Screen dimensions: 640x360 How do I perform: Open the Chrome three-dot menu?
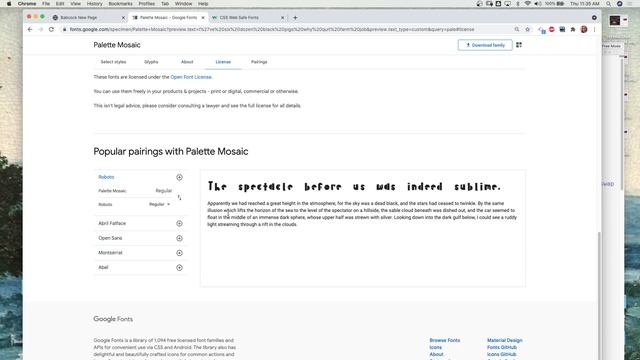click(x=594, y=29)
